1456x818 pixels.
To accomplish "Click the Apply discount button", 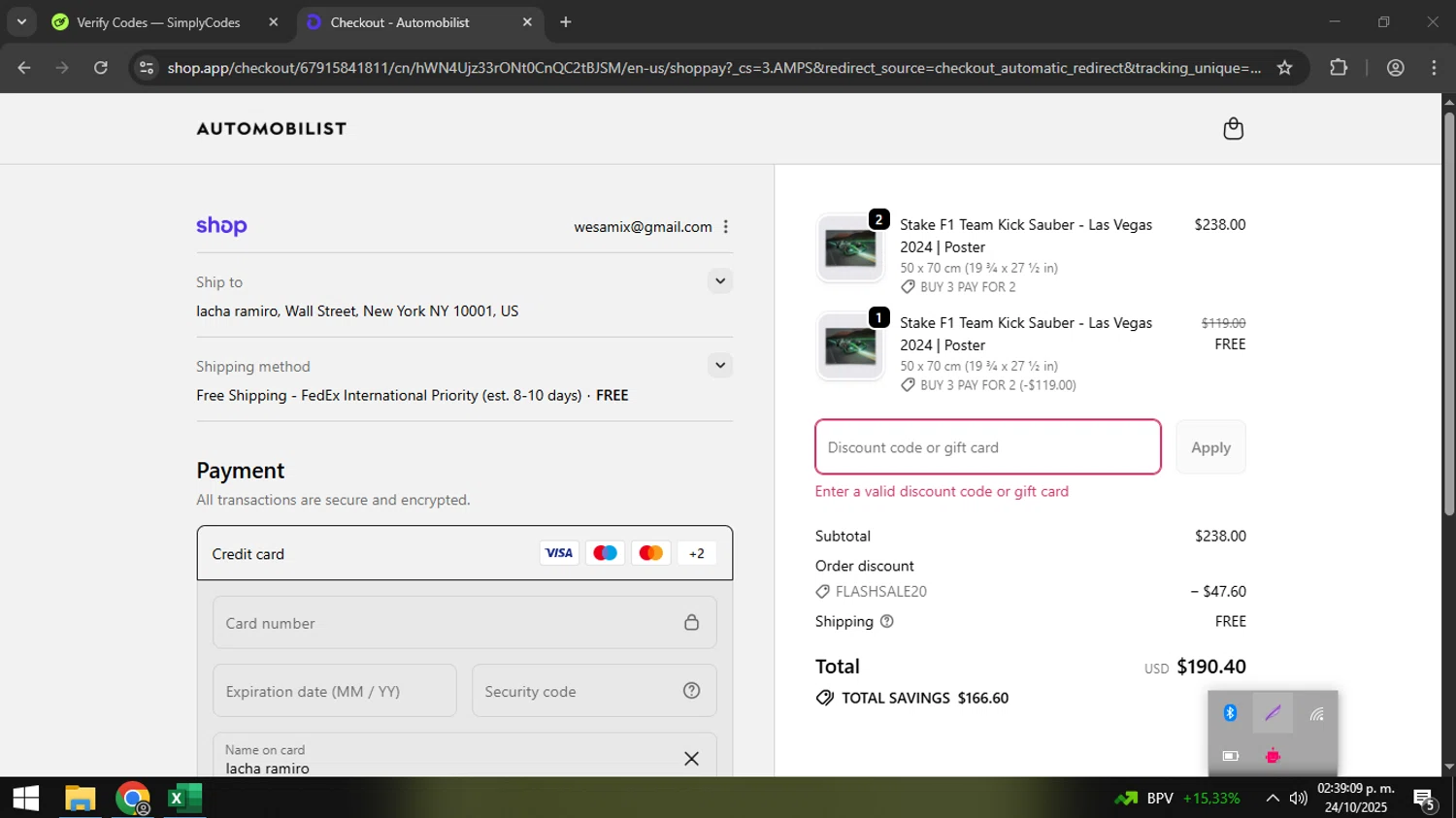I will [x=1210, y=447].
